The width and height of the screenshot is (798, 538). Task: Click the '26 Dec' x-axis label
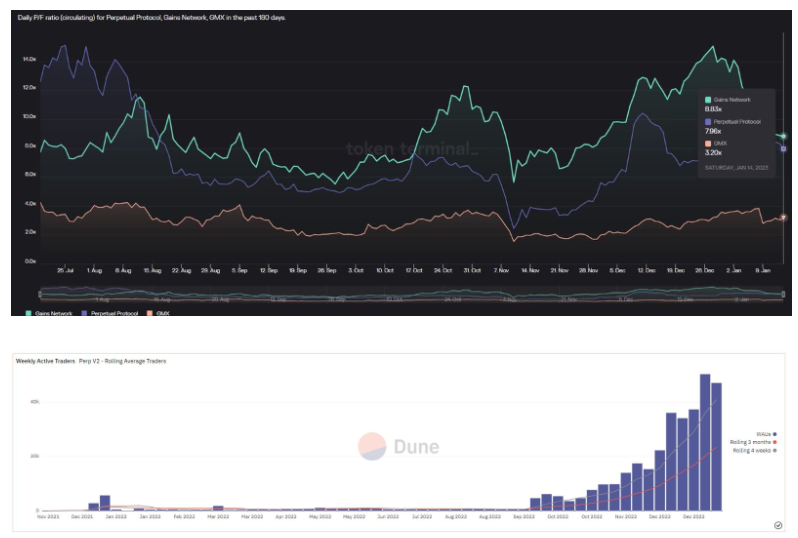pos(704,270)
